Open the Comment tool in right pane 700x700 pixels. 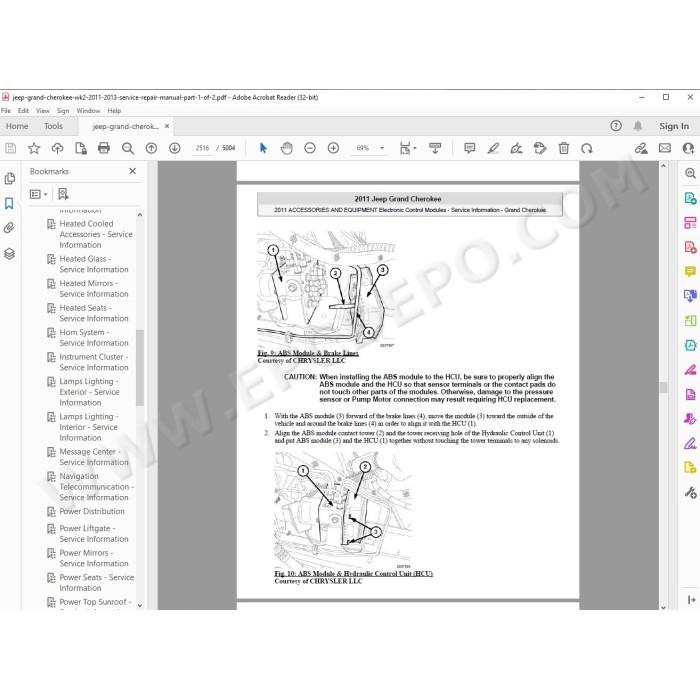coord(690,271)
